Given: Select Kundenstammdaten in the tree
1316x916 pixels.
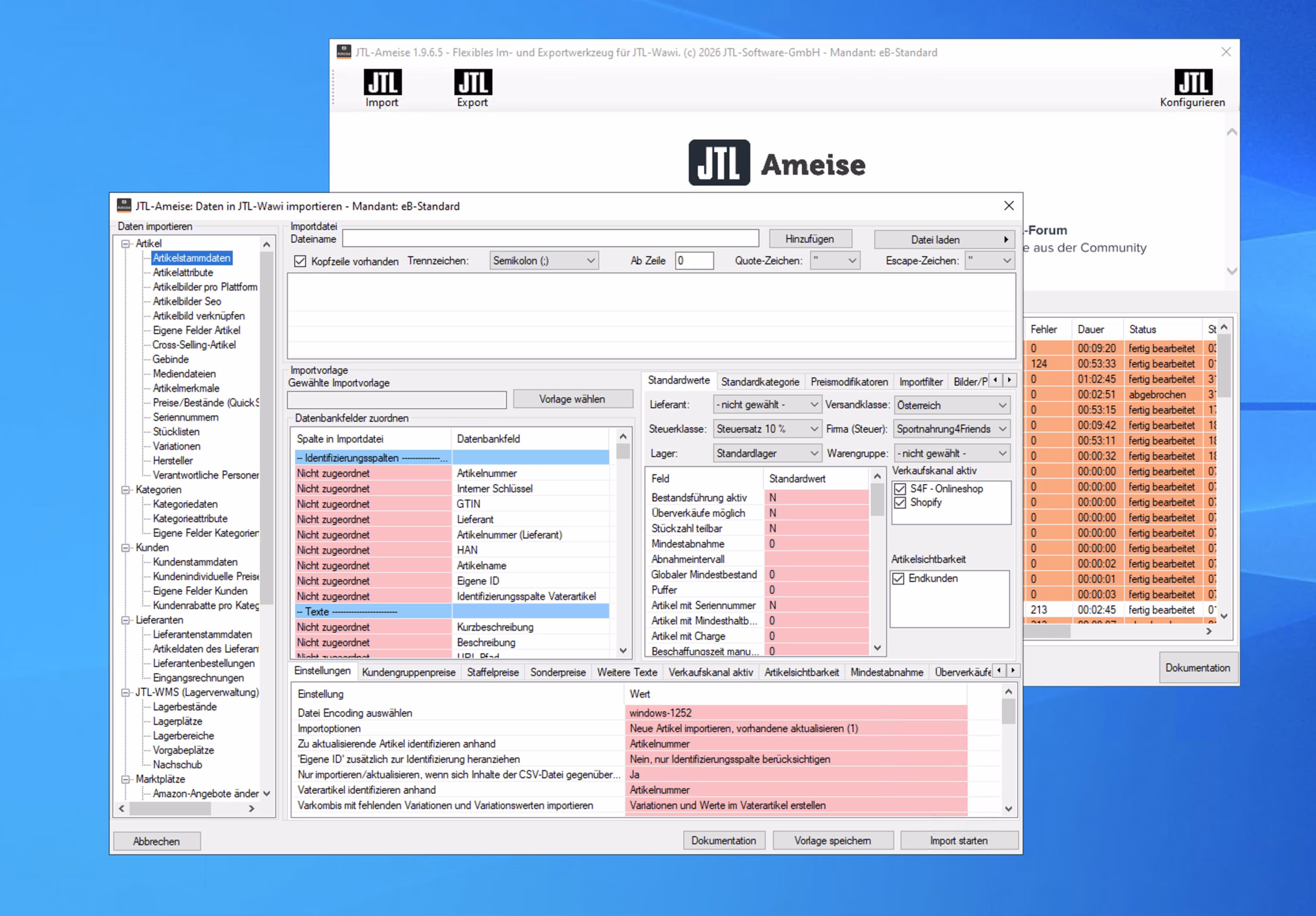Looking at the screenshot, I should tap(195, 562).
